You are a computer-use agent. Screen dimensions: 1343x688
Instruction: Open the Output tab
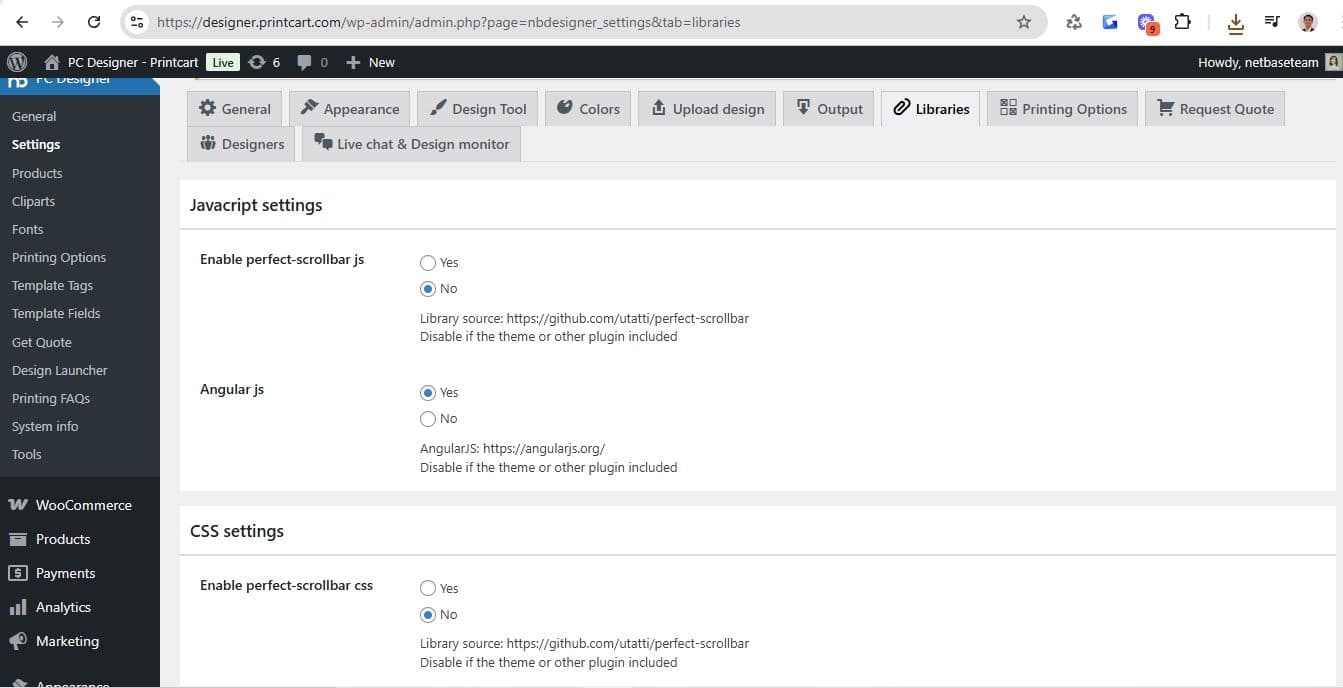(x=829, y=109)
